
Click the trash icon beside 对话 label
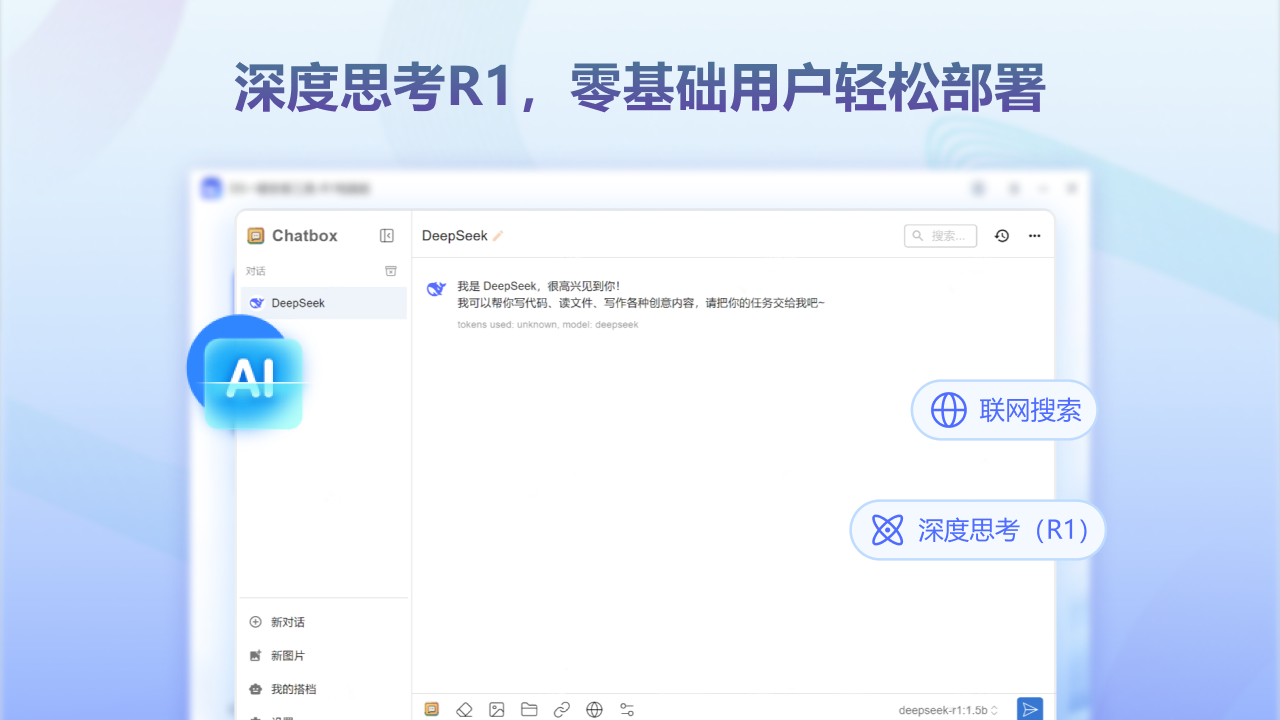pyautogui.click(x=389, y=271)
